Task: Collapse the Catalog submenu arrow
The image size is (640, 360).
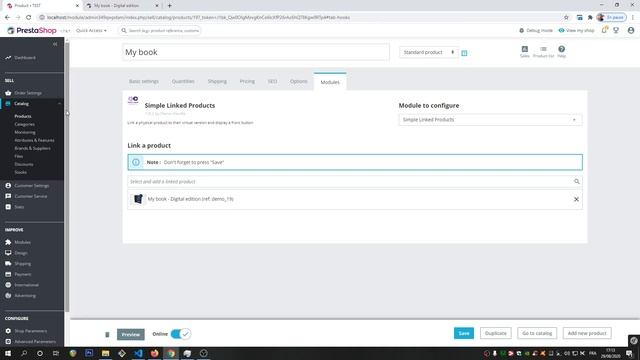Action: [60, 104]
